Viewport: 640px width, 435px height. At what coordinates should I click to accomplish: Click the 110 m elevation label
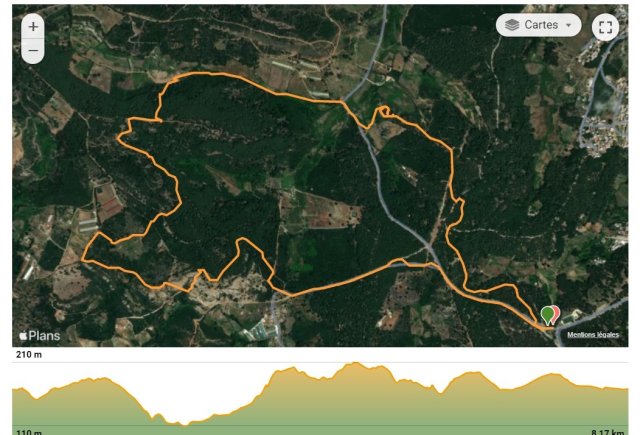coord(29,432)
